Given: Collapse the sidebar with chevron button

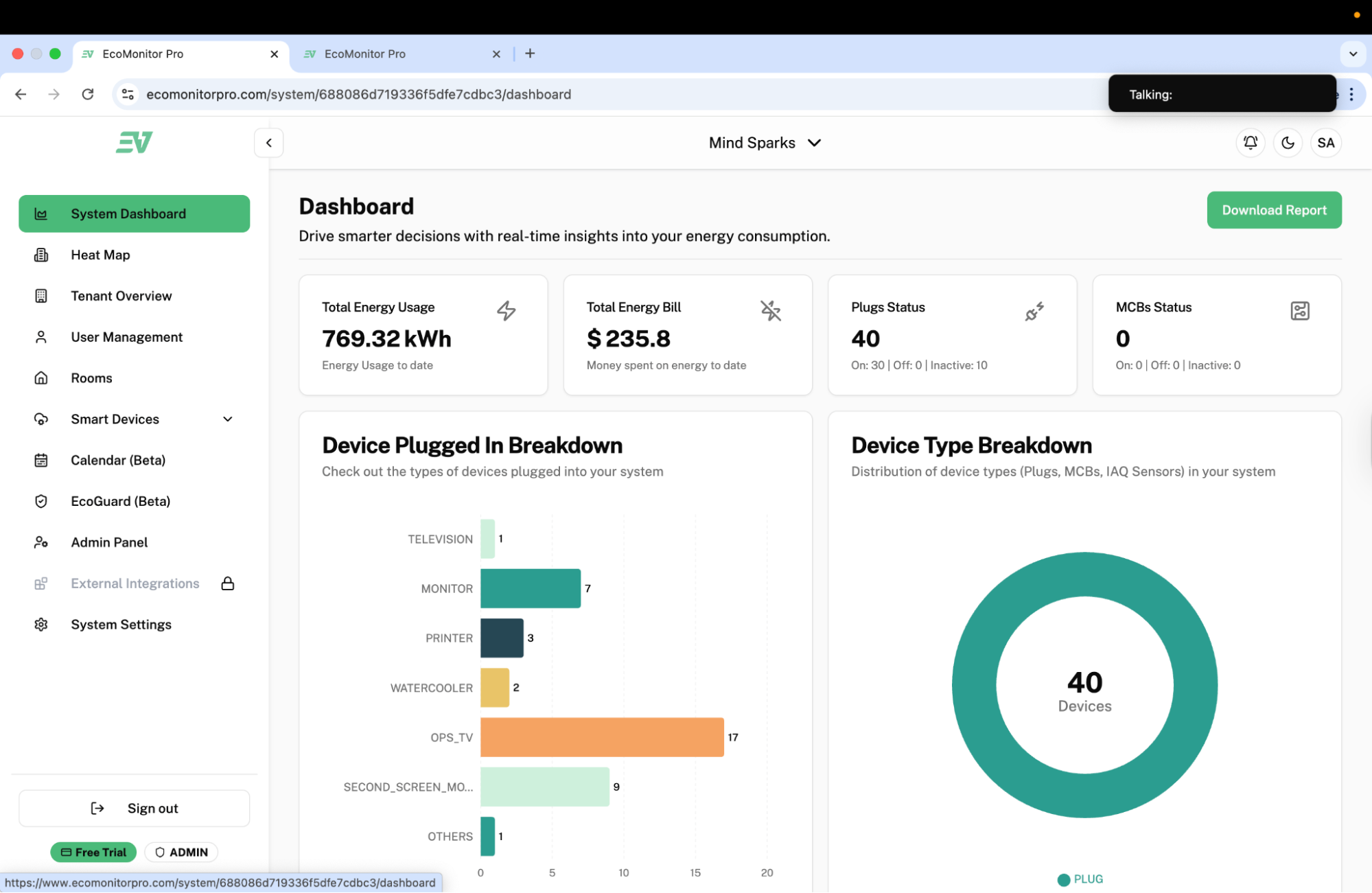Looking at the screenshot, I should click(269, 143).
